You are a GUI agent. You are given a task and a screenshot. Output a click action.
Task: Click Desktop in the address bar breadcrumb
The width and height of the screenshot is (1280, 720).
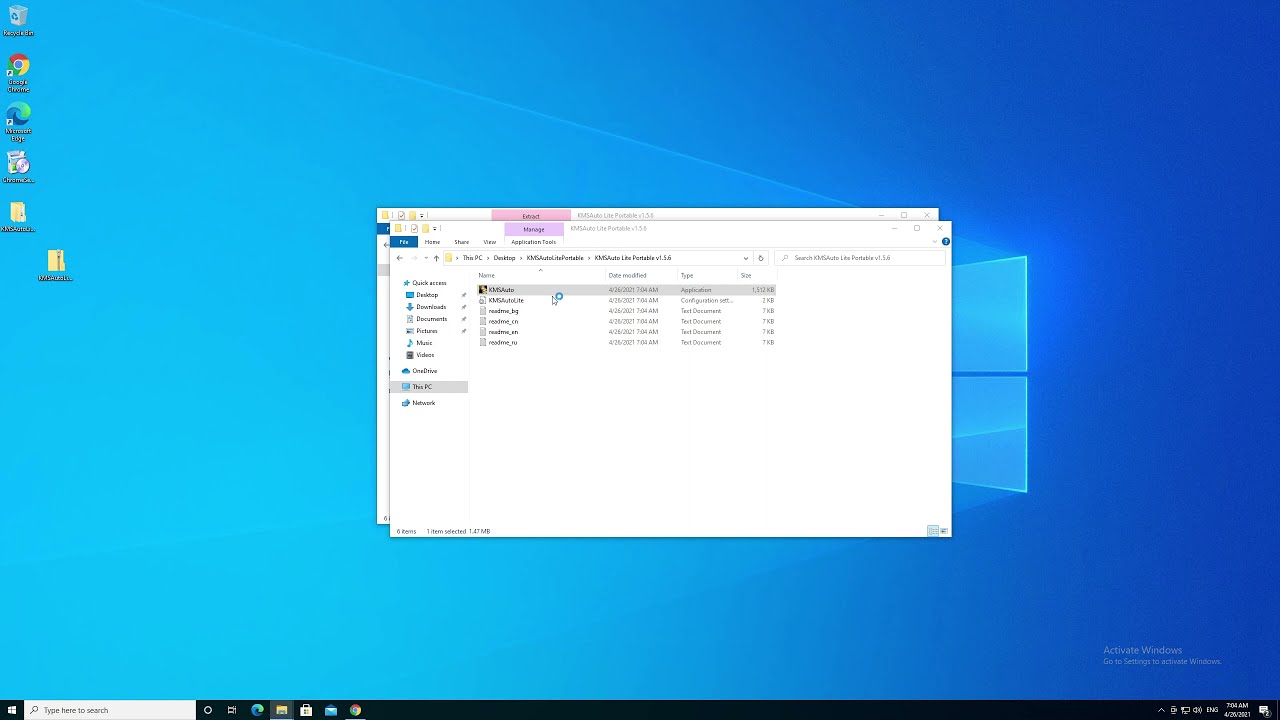point(505,258)
